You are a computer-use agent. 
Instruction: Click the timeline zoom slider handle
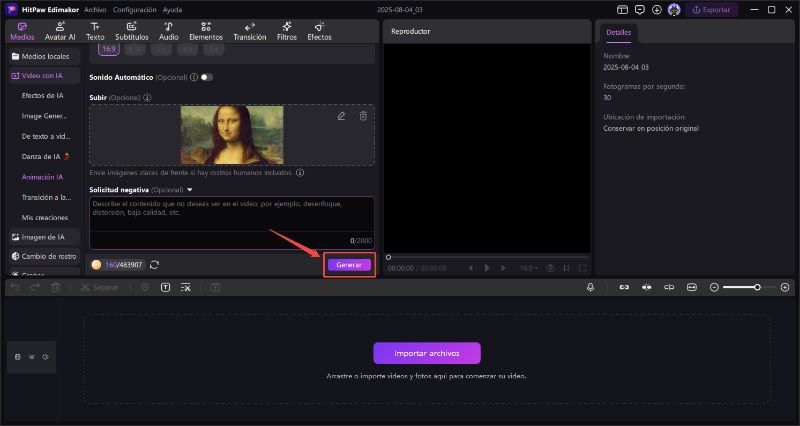coord(758,288)
